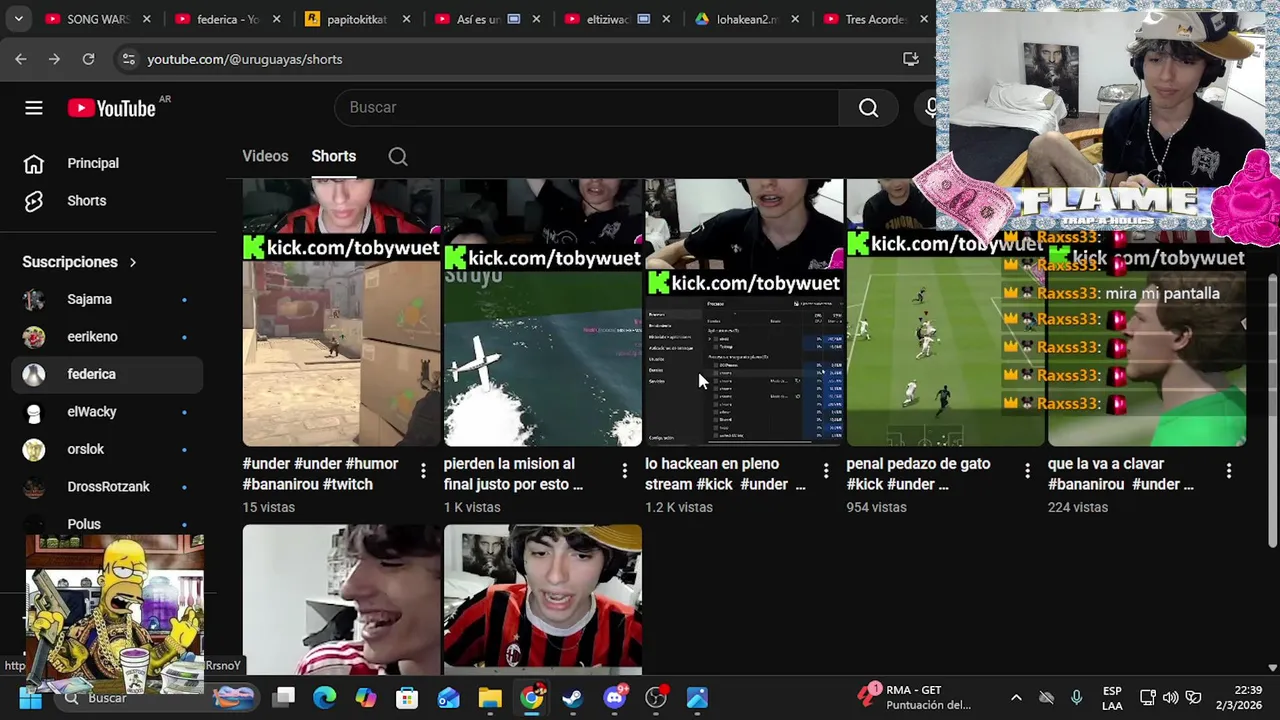Open options menu for 'pierden la mision' short
This screenshot has width=1280, height=720.
click(625, 470)
